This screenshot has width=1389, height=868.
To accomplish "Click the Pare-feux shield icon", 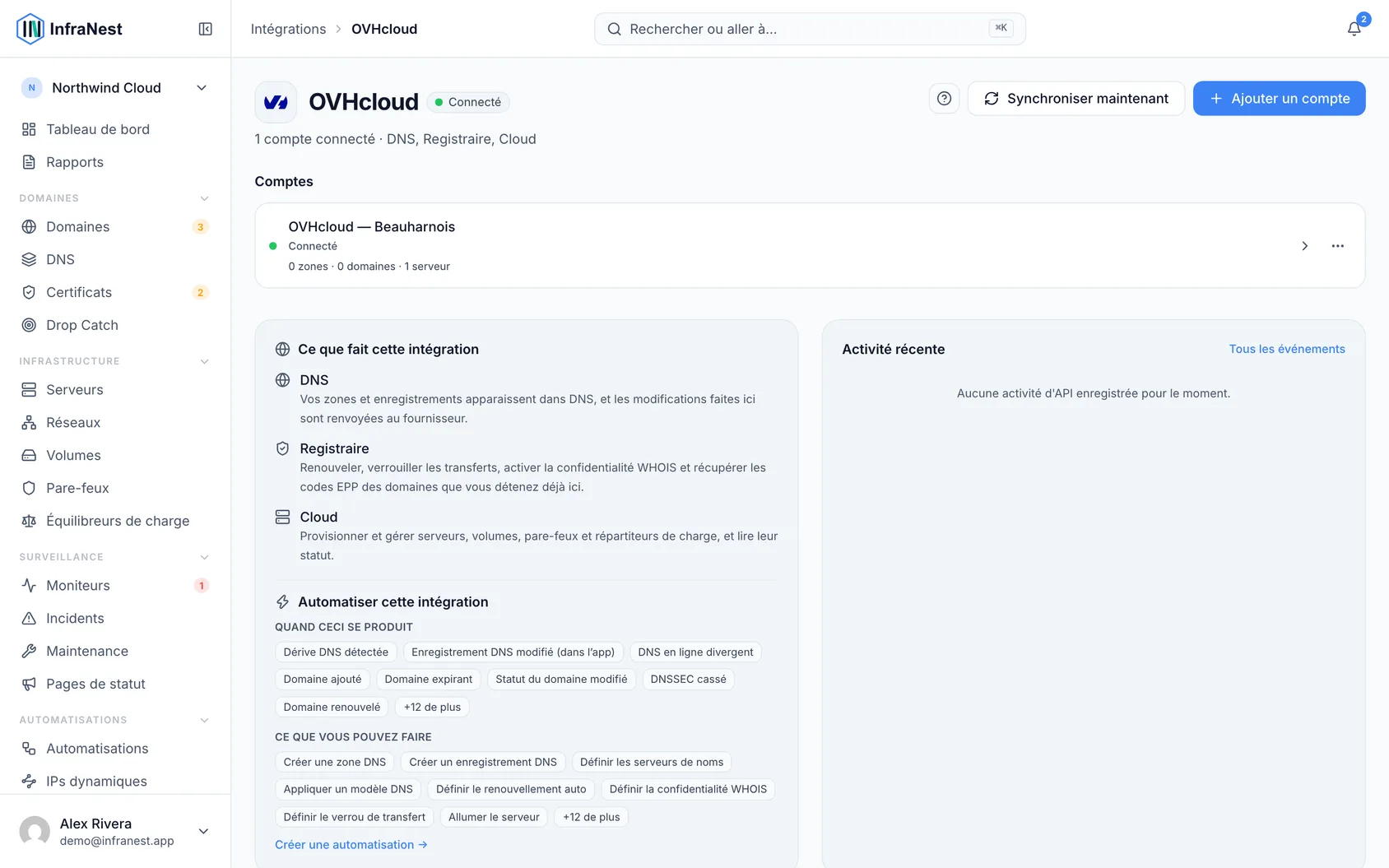I will [29, 488].
